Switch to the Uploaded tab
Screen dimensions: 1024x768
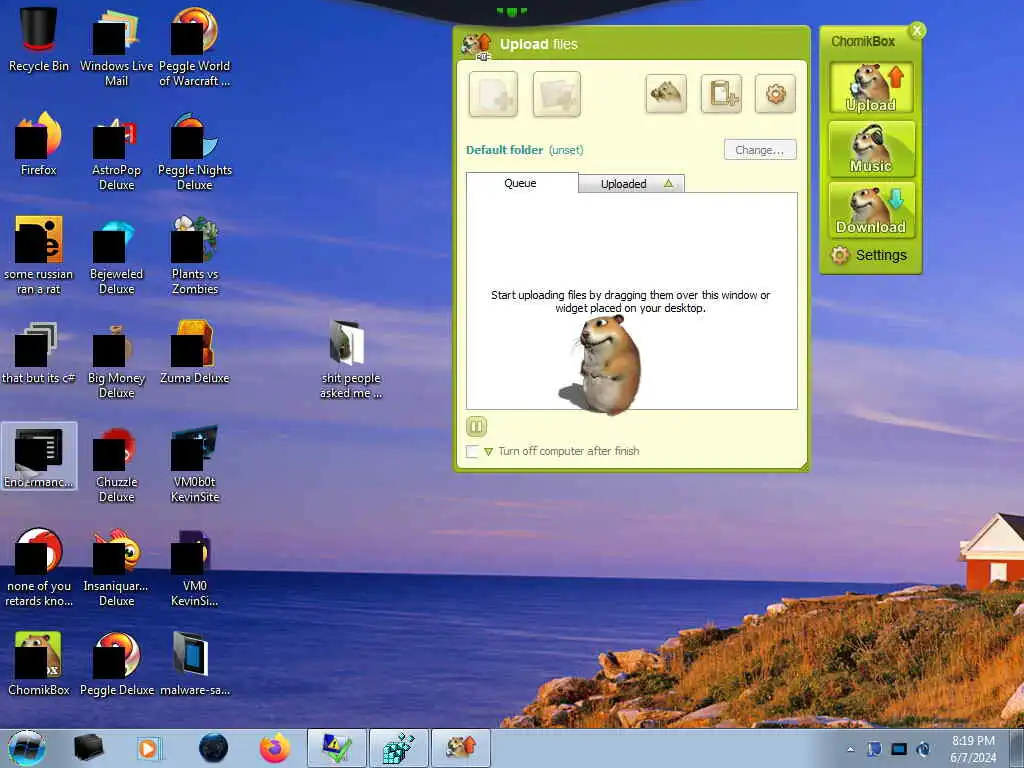632,184
